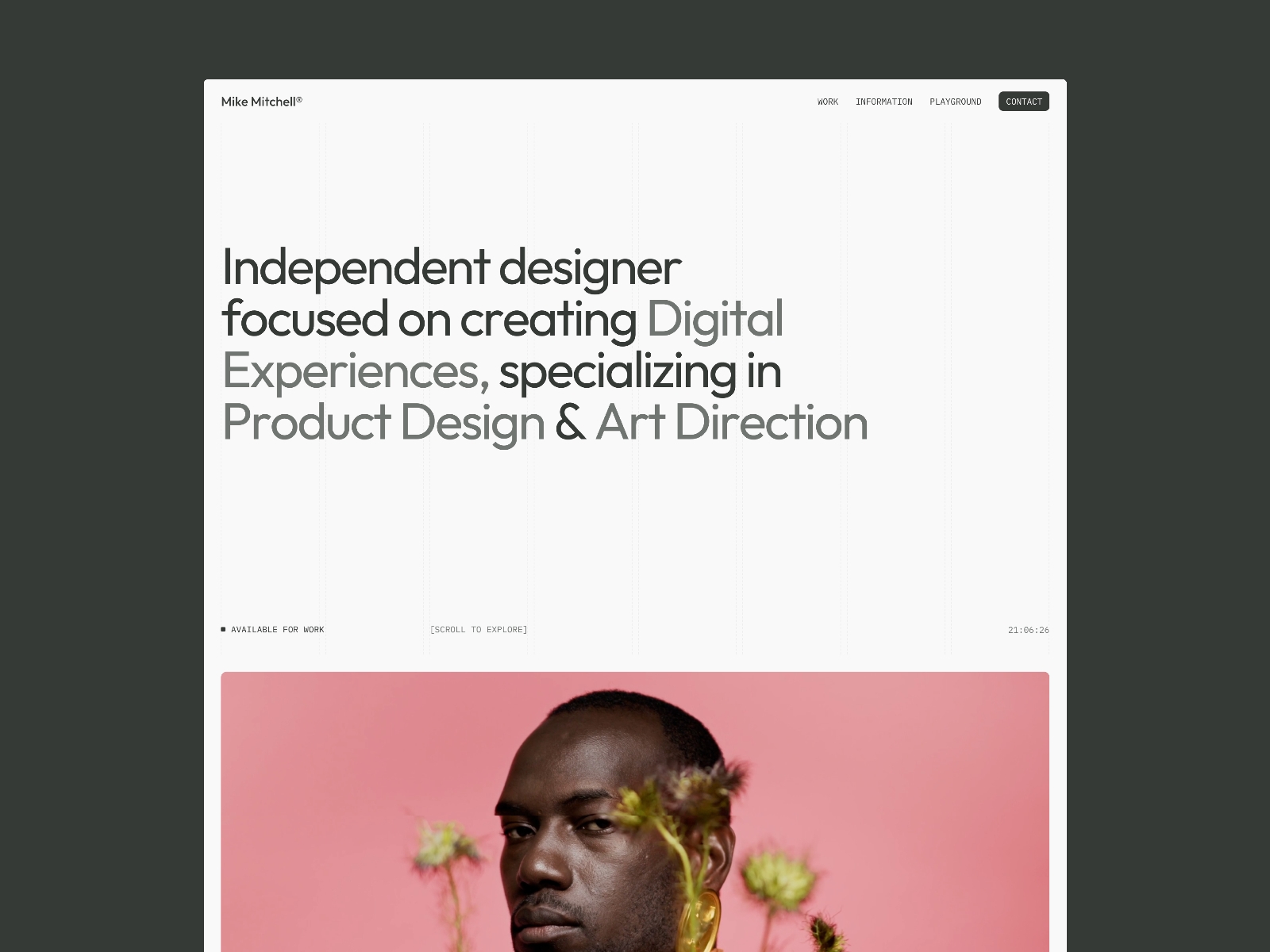Open the Playground section link
The image size is (1270, 952).
tap(956, 102)
